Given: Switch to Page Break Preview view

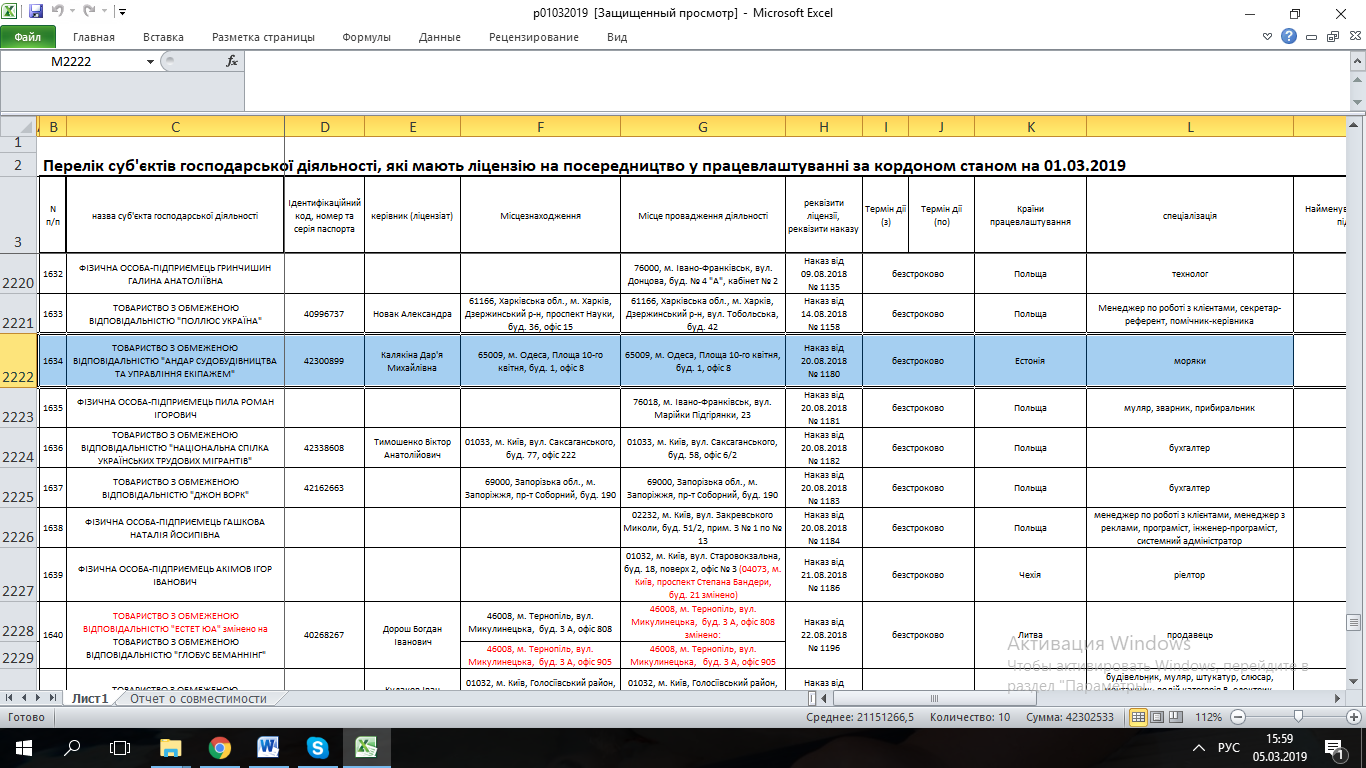Looking at the screenshot, I should pyautogui.click(x=1177, y=717).
